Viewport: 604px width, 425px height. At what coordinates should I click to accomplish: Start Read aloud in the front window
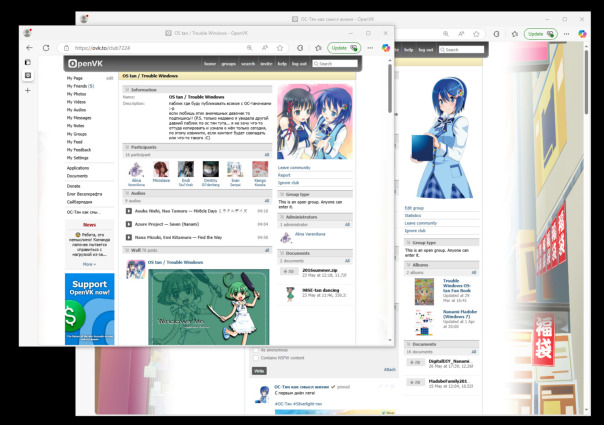click(265, 48)
